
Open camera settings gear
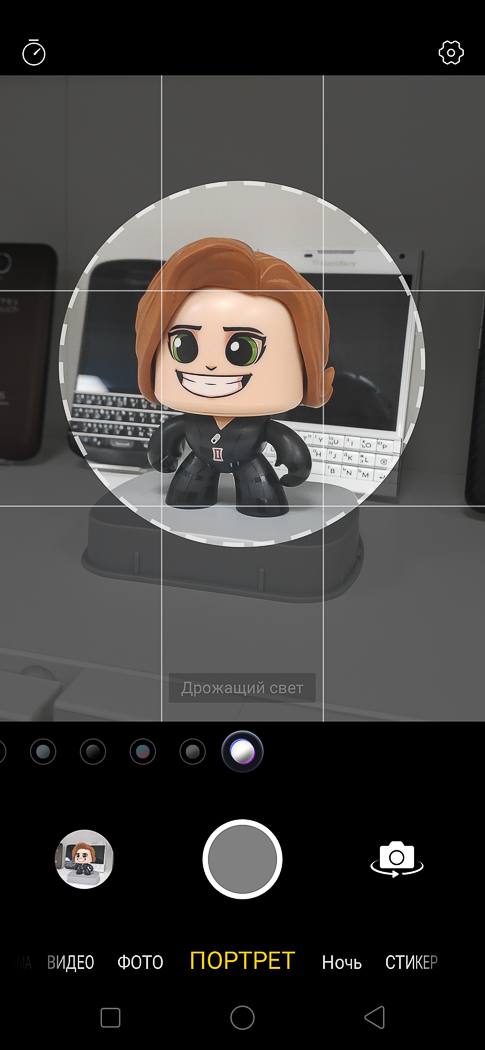coord(451,52)
